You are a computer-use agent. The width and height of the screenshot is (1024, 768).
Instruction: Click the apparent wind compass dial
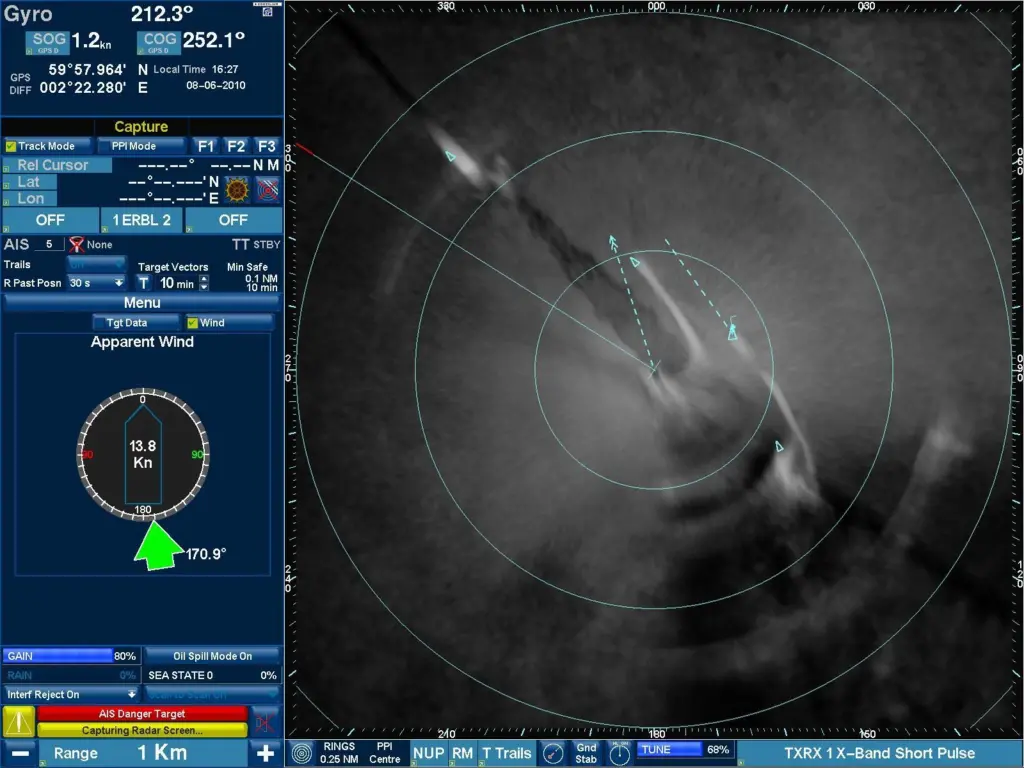point(143,455)
